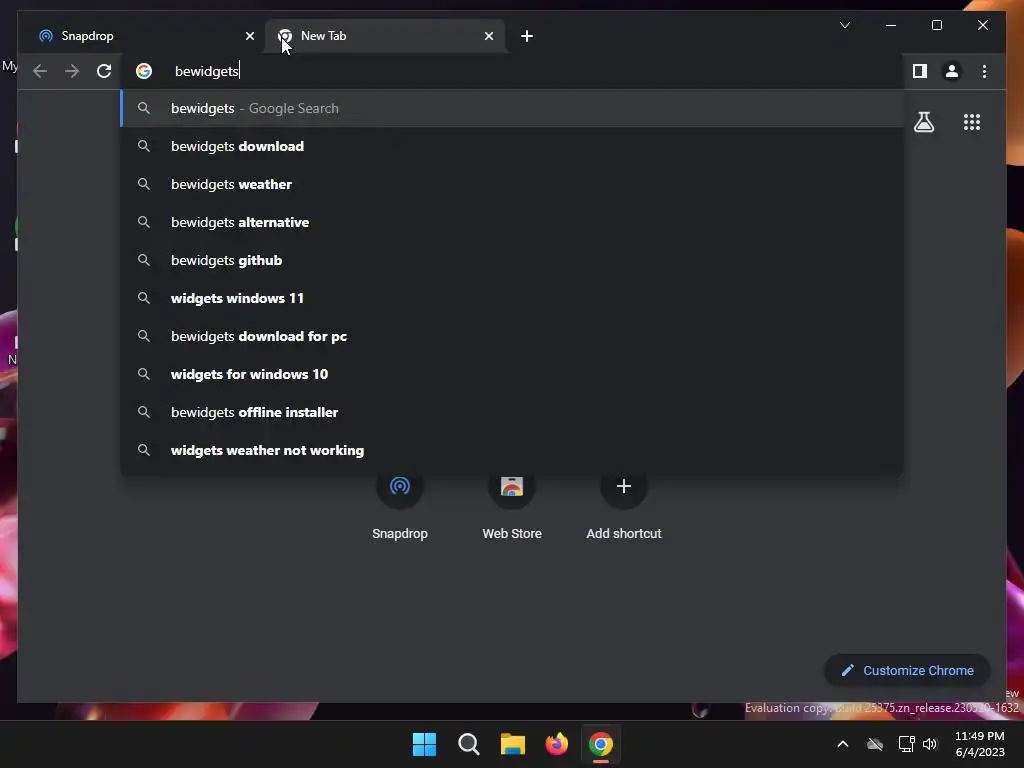1024x768 pixels.
Task: Launch Firefox from taskbar
Action: [556, 744]
